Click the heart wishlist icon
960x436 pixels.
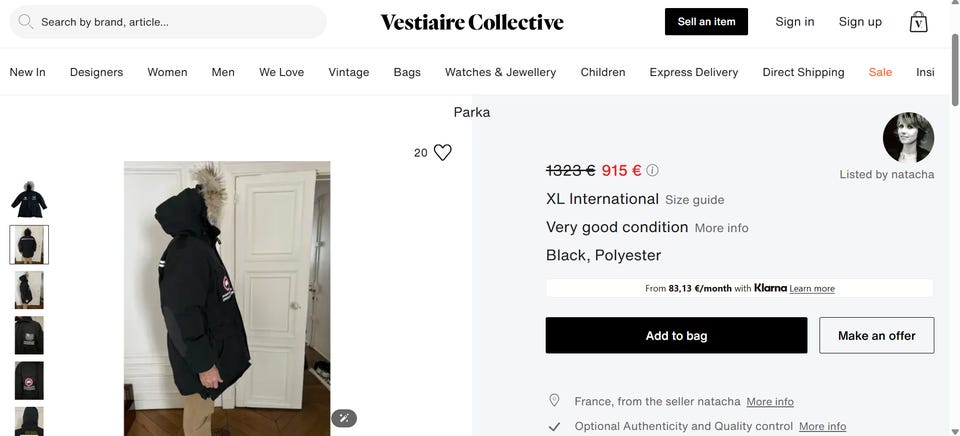coord(443,152)
